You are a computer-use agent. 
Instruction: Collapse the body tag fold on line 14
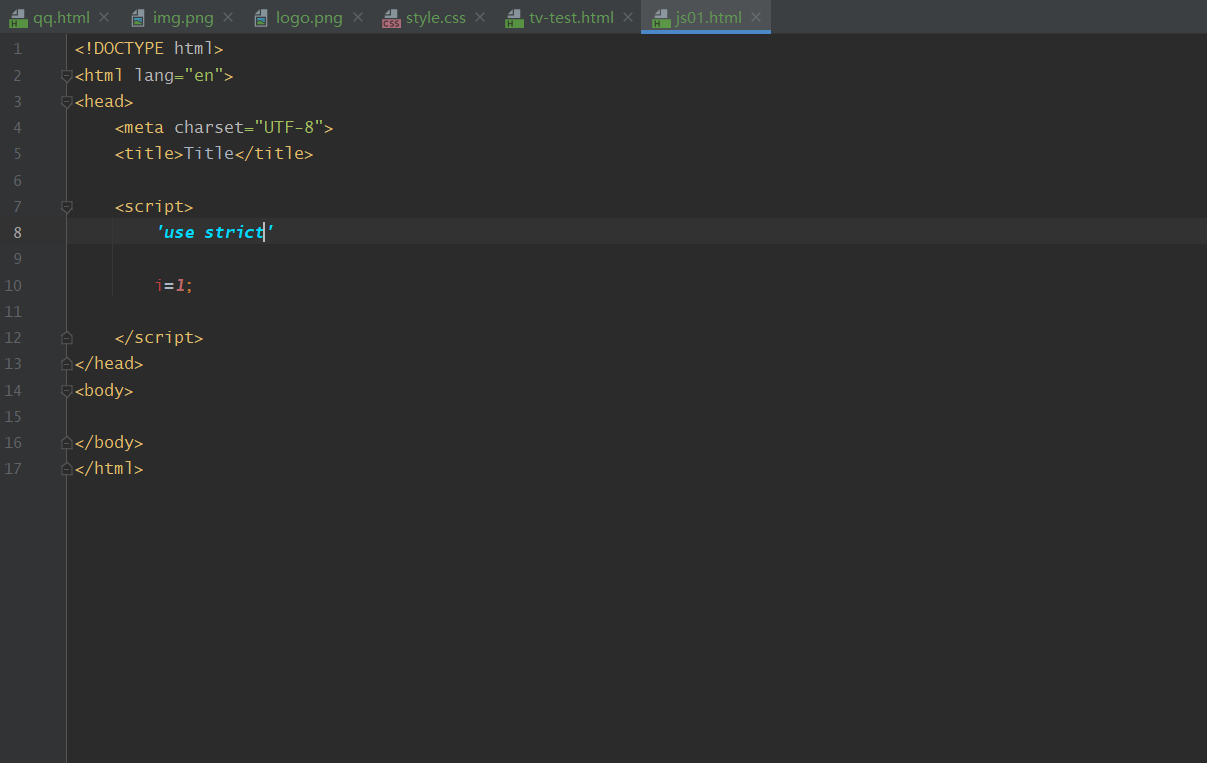(67, 390)
